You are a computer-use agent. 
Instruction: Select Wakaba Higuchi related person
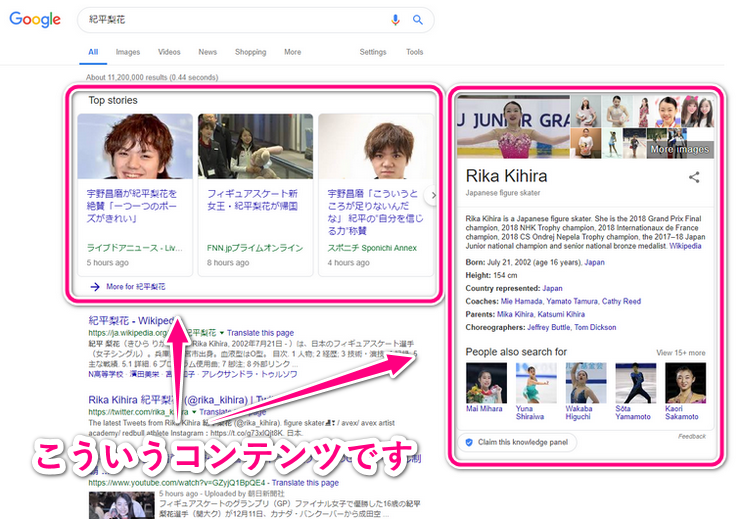(x=586, y=391)
